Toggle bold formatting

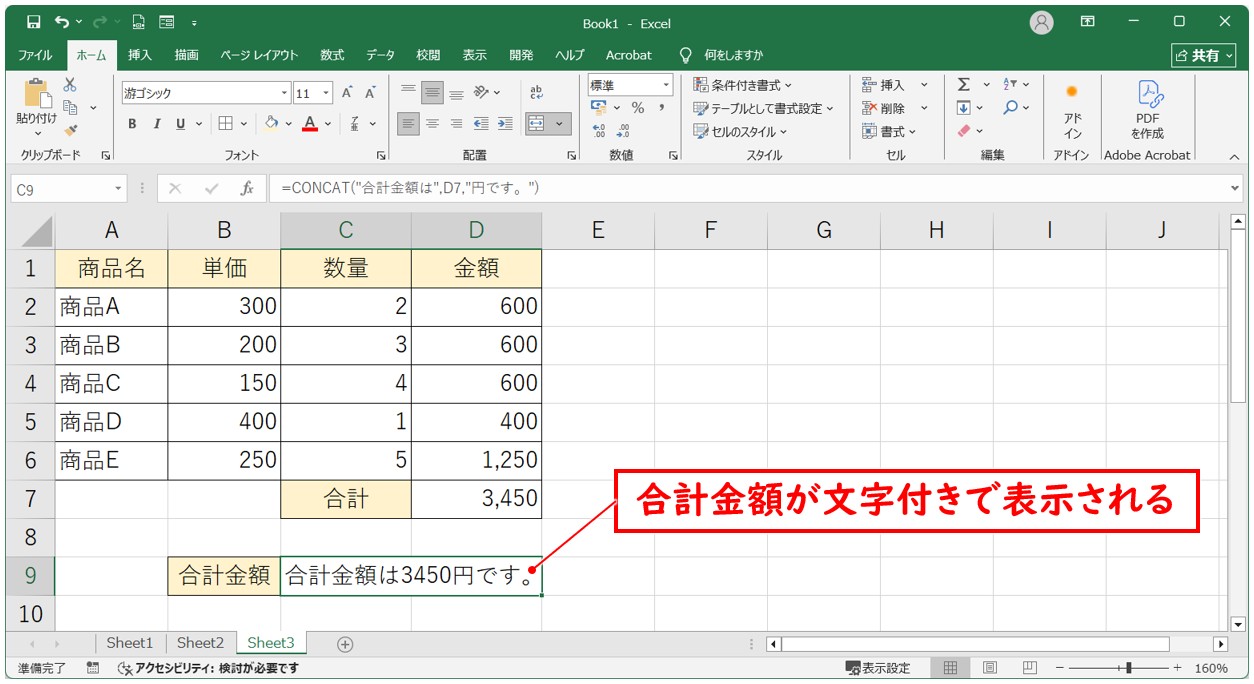coord(131,123)
